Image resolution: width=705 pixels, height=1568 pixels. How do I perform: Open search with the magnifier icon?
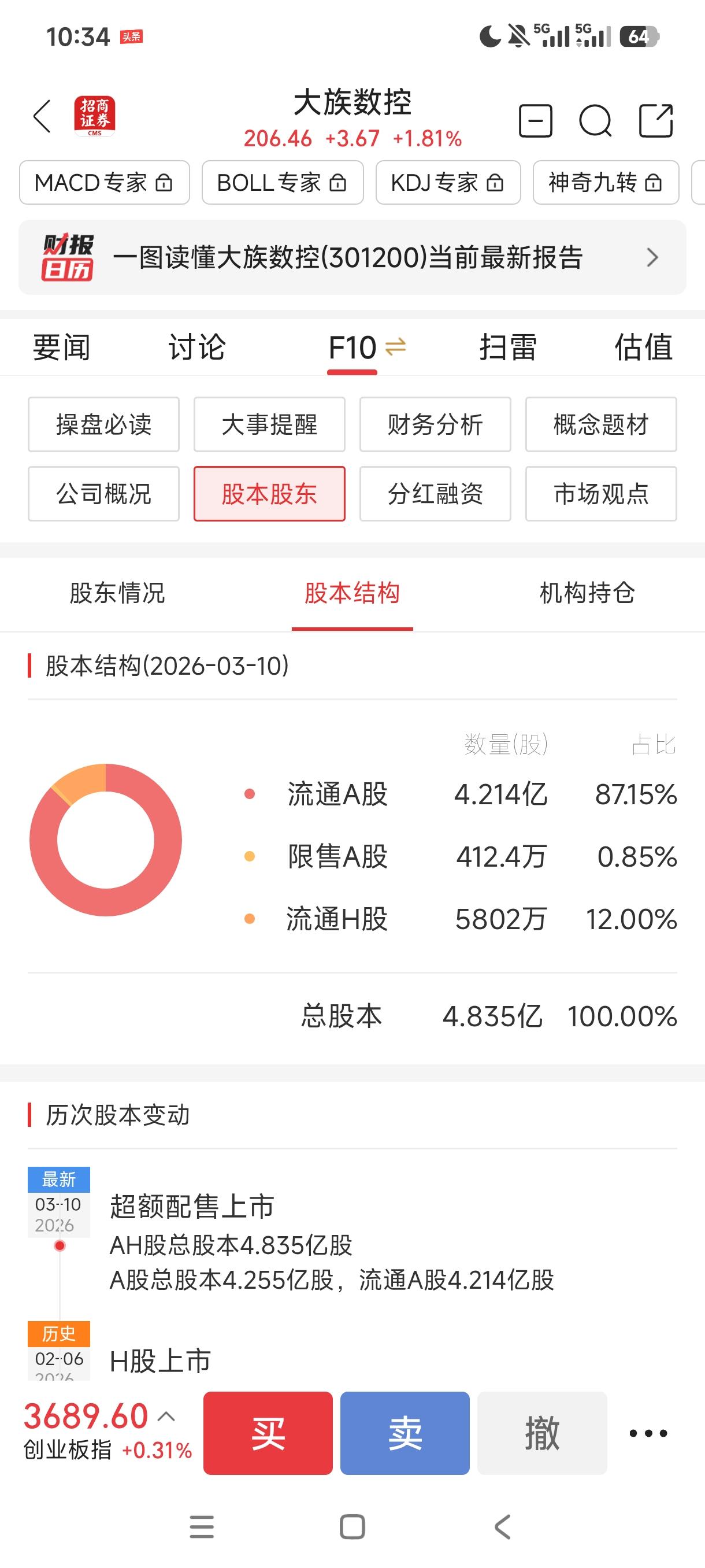click(595, 120)
